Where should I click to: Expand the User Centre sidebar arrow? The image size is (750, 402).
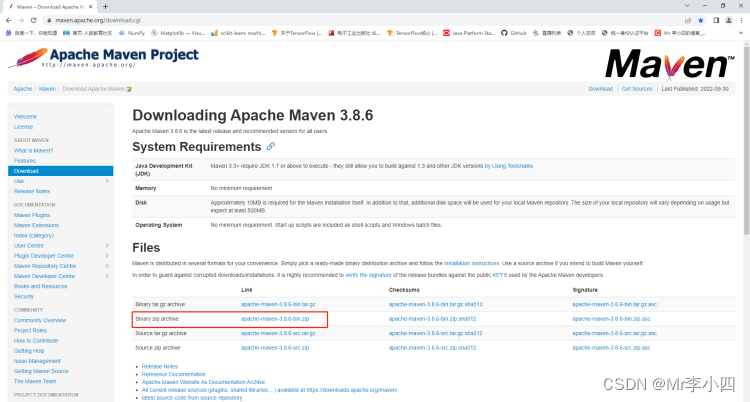pyautogui.click(x=107, y=246)
